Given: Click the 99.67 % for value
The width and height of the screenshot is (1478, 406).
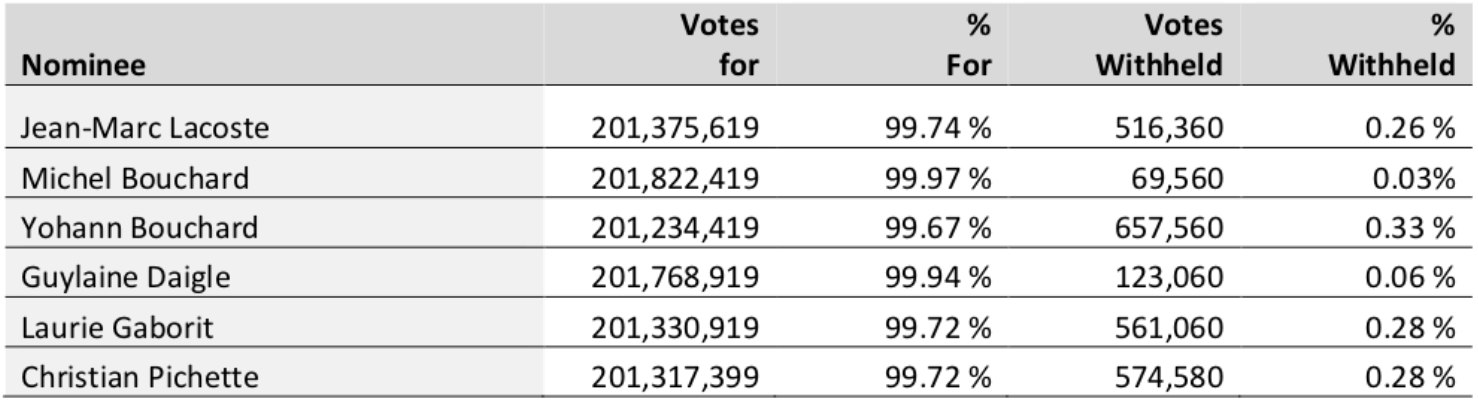Looking at the screenshot, I should point(937,228).
